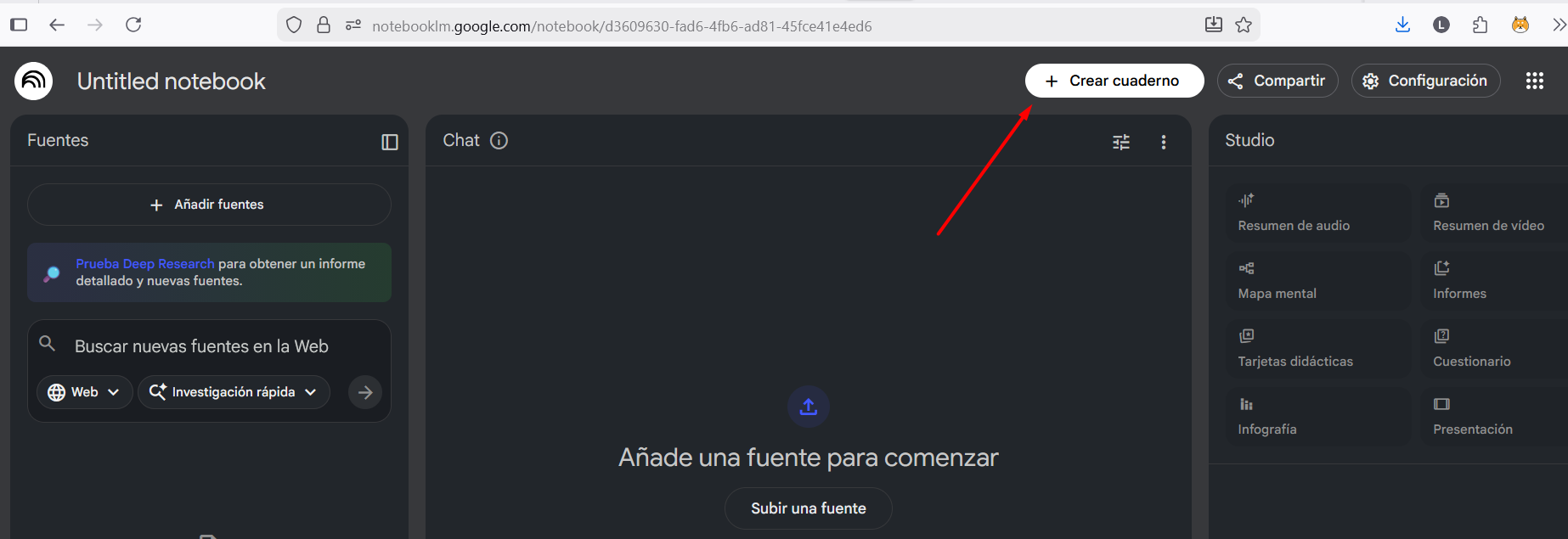Click the browser forward arrow
Screen dimensions: 1568x539
pos(95,25)
